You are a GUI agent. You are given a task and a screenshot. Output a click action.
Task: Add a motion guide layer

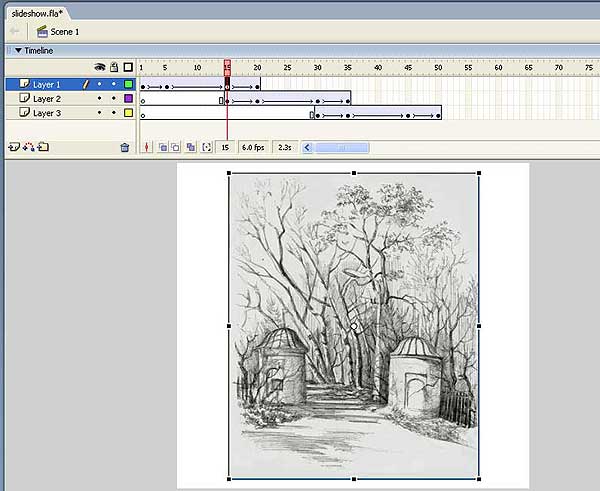pos(28,147)
